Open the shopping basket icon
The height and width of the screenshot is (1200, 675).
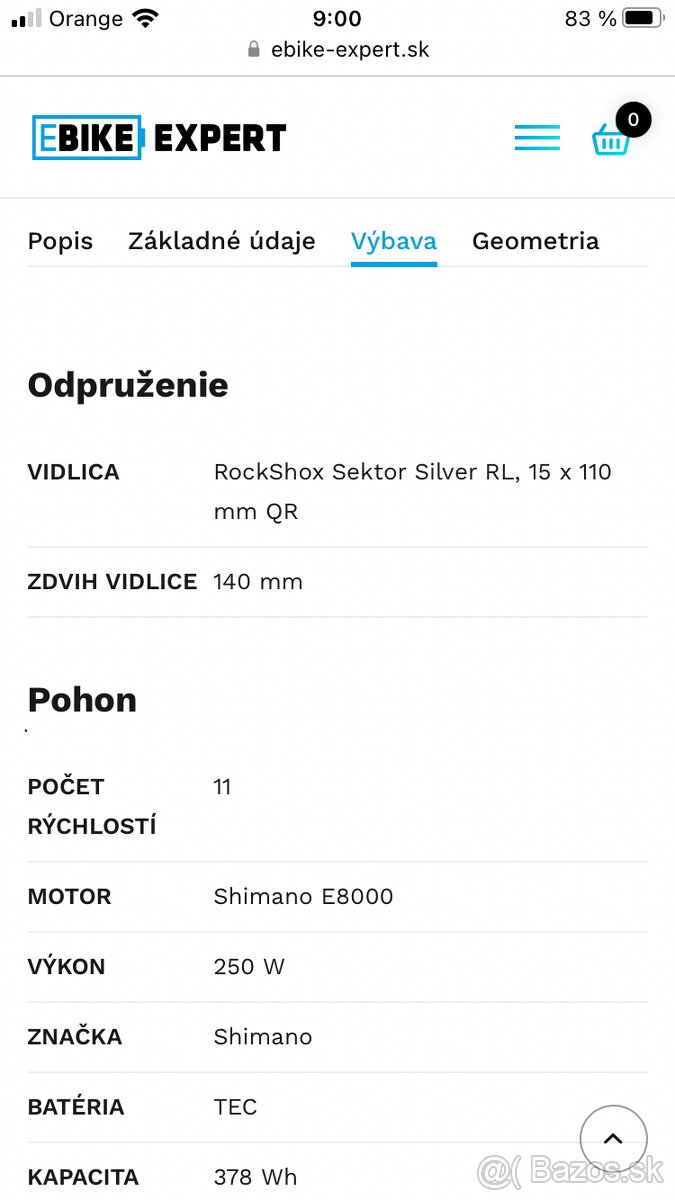pyautogui.click(x=610, y=140)
